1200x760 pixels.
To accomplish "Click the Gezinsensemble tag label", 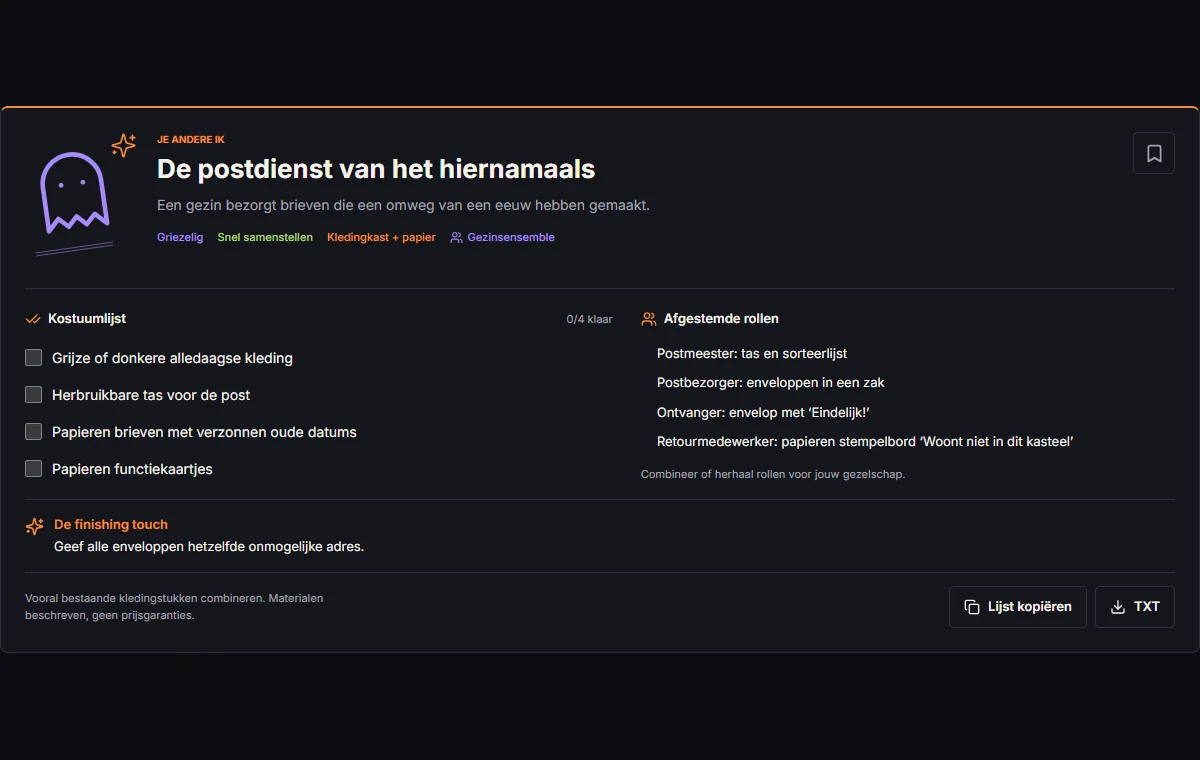I will click(x=511, y=238).
